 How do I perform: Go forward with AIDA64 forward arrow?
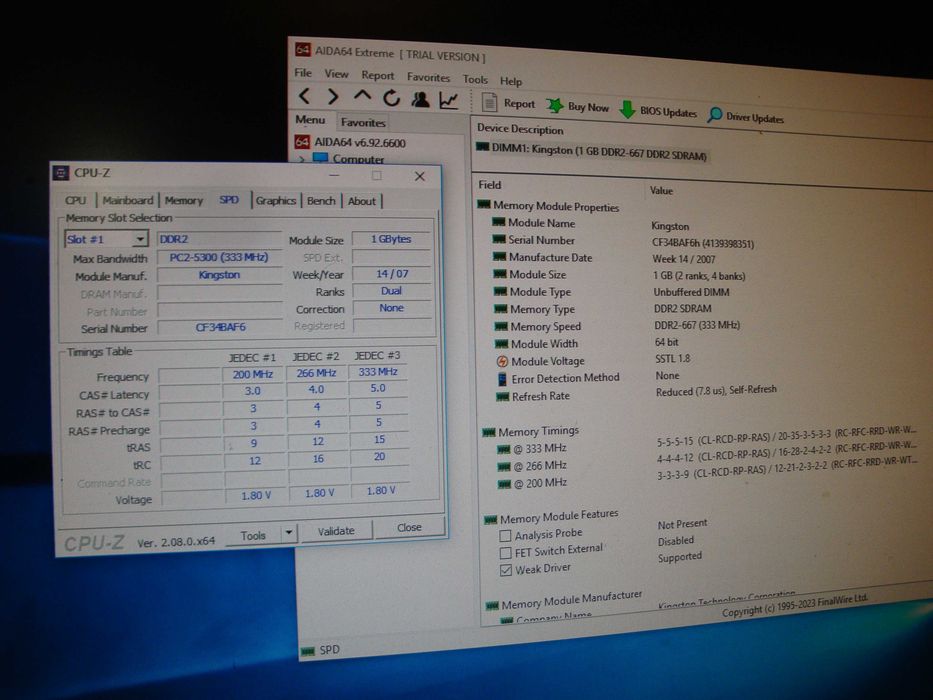click(333, 96)
